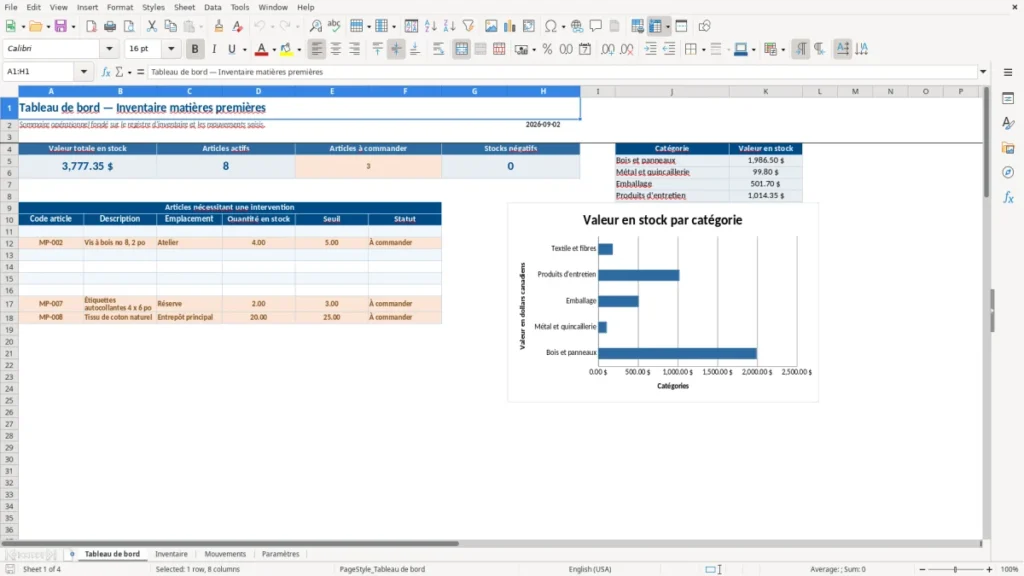Image resolution: width=1024 pixels, height=576 pixels.
Task: Insert a chart from the toolbar
Action: coord(509,26)
